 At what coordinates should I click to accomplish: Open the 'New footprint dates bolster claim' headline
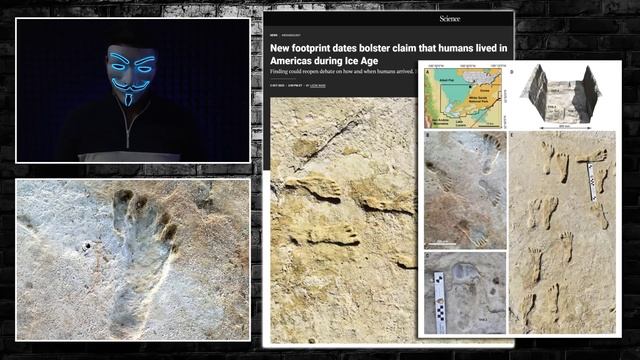click(x=389, y=54)
